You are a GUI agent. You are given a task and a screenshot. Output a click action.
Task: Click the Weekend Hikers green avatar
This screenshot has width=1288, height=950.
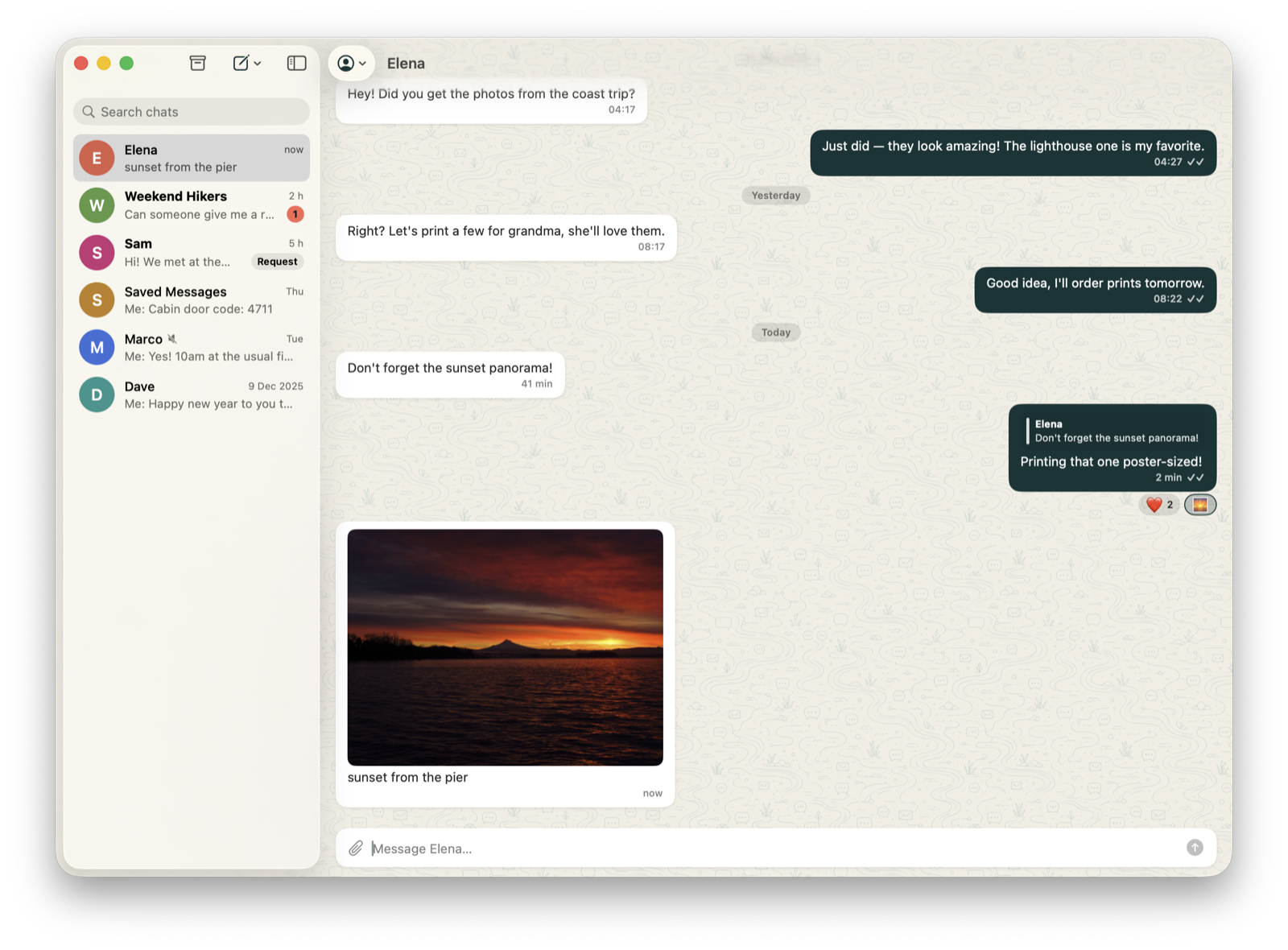coord(97,205)
